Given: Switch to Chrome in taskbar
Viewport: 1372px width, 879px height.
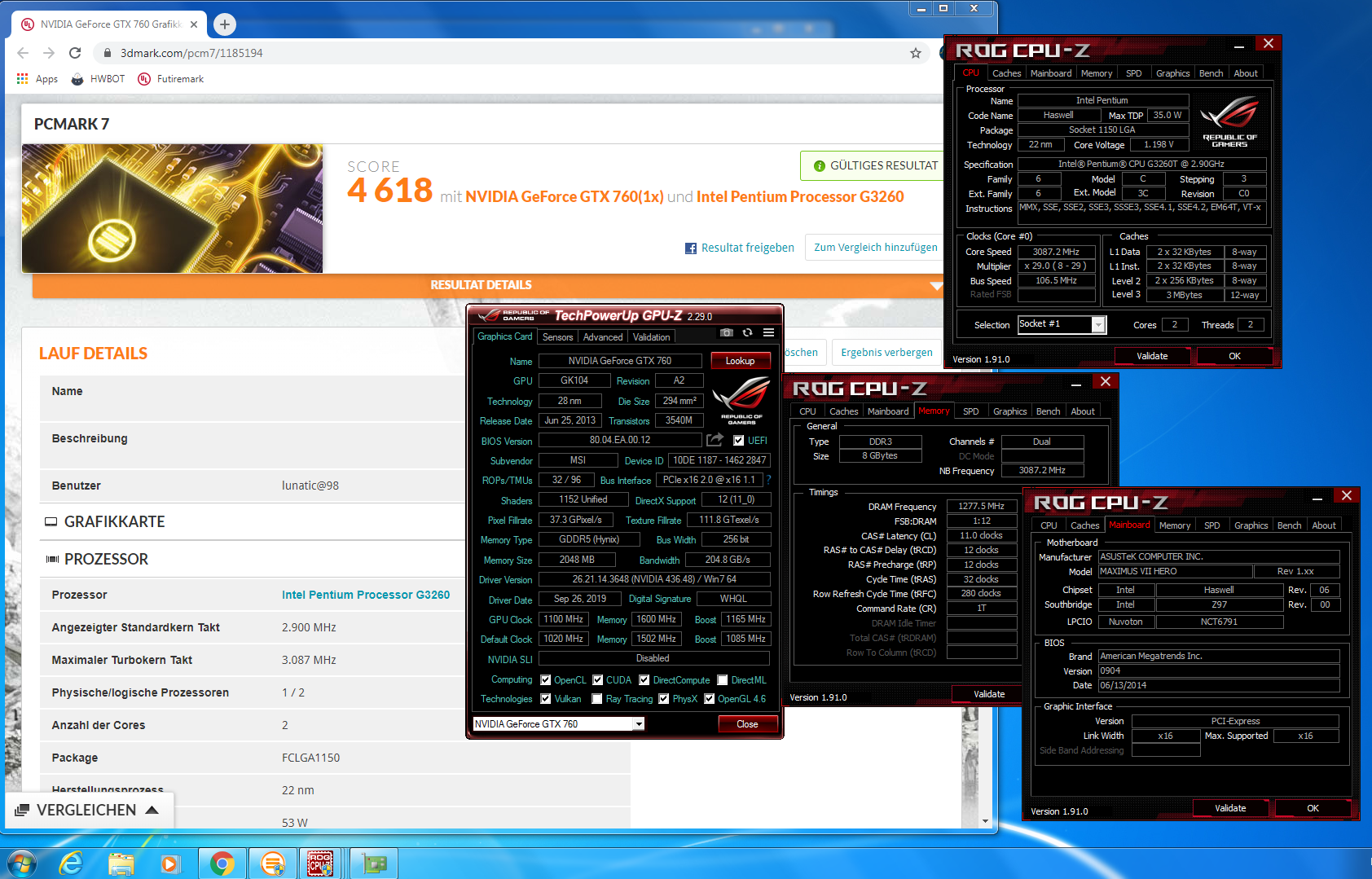Looking at the screenshot, I should pos(222,863).
